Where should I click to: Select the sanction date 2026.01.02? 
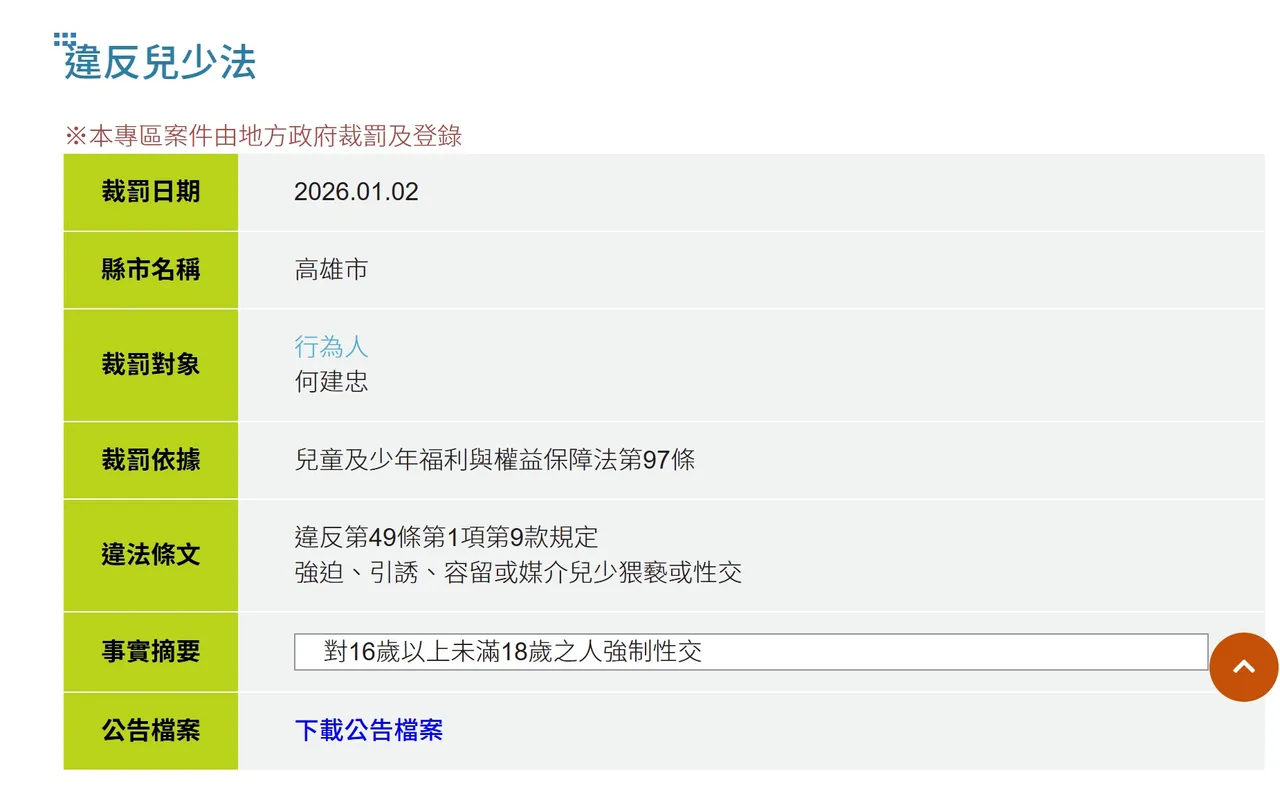click(x=357, y=191)
